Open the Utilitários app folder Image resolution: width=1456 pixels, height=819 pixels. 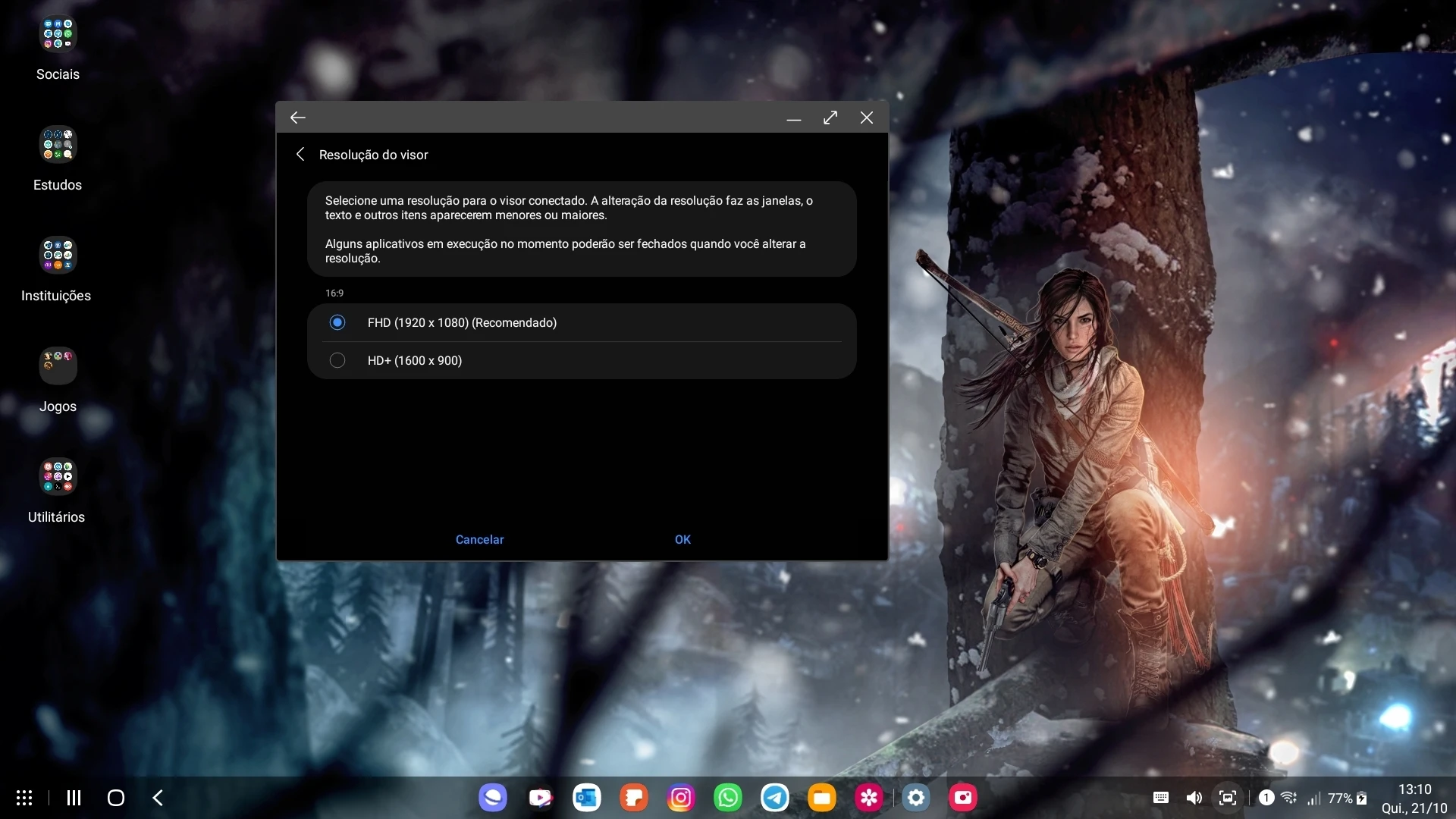coord(58,476)
